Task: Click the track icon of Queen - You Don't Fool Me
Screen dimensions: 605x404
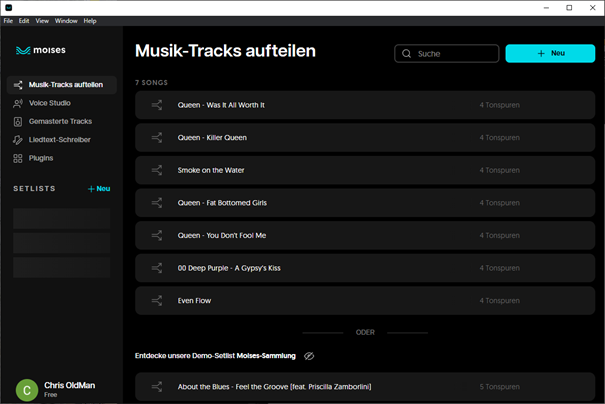Action: pyautogui.click(x=157, y=235)
